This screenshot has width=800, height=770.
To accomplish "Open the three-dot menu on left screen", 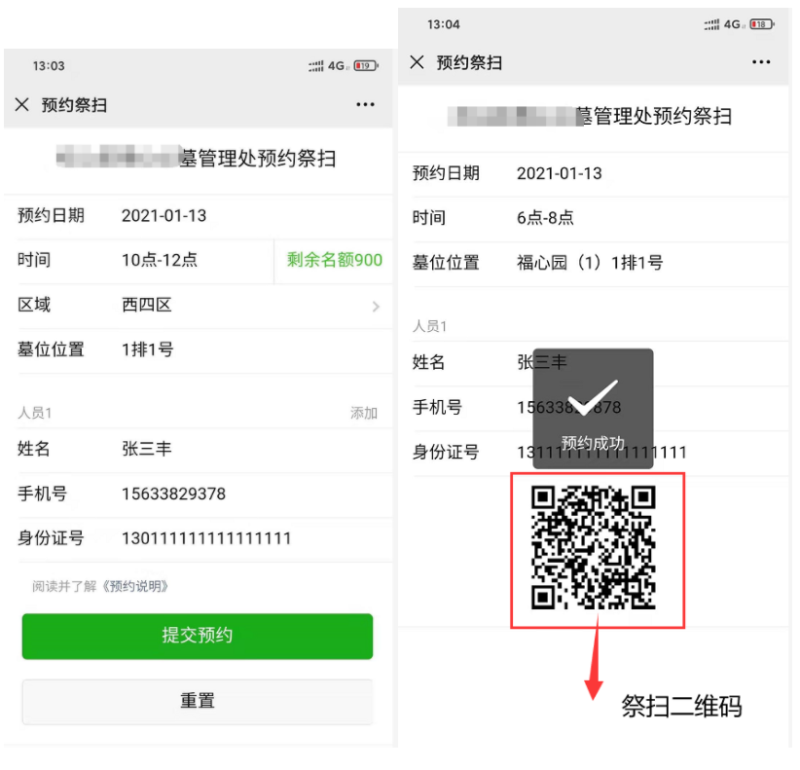I will 365,105.
